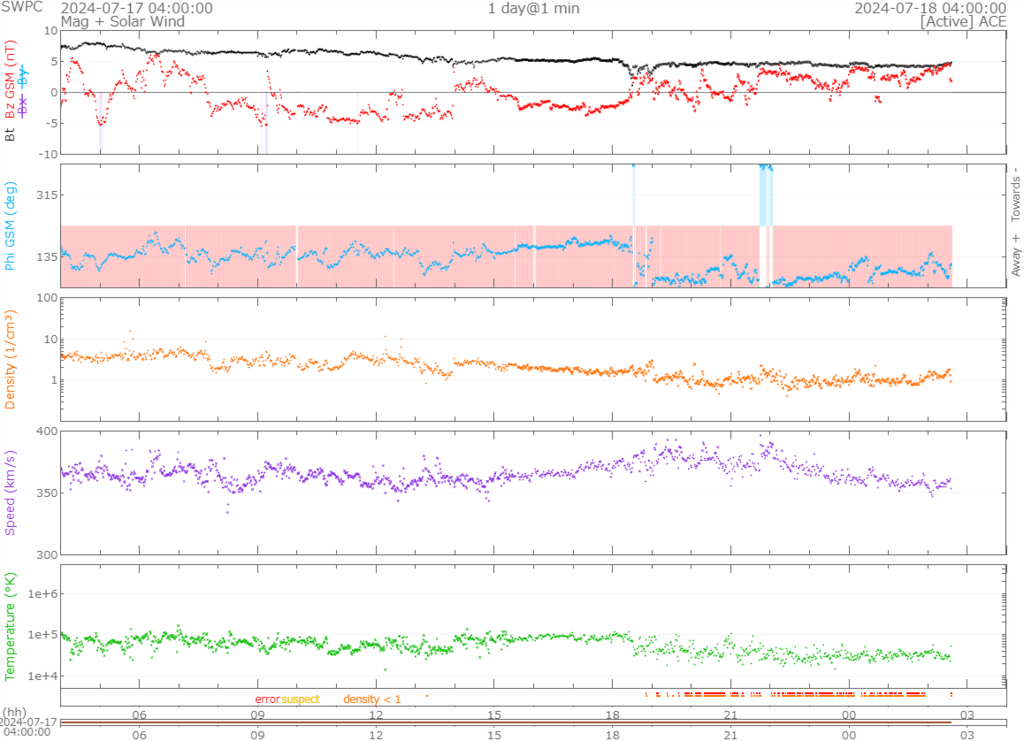Click the 'Towards -' sector label
The width and height of the screenshot is (1024, 741).
pyautogui.click(x=1016, y=191)
